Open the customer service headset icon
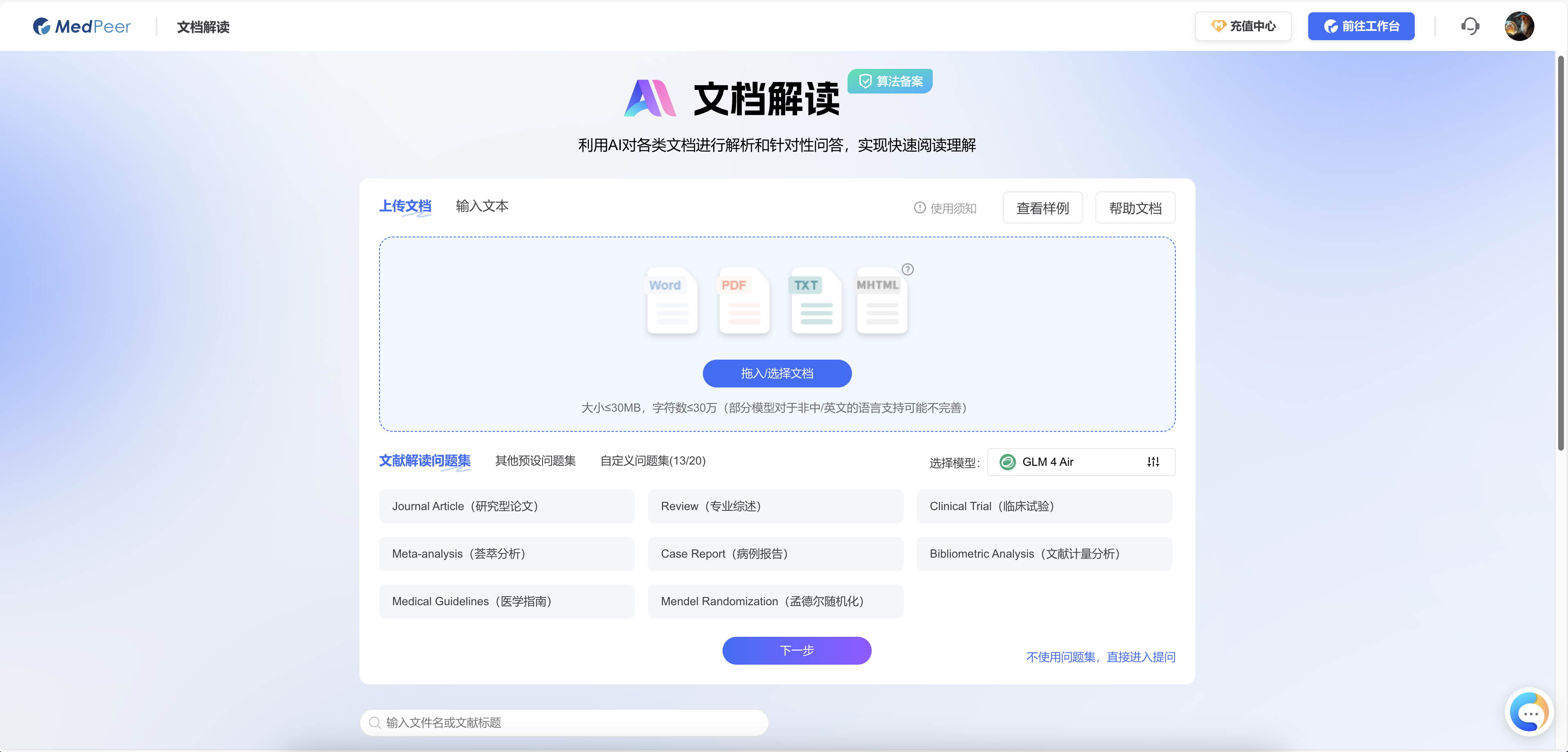 coord(1470,25)
